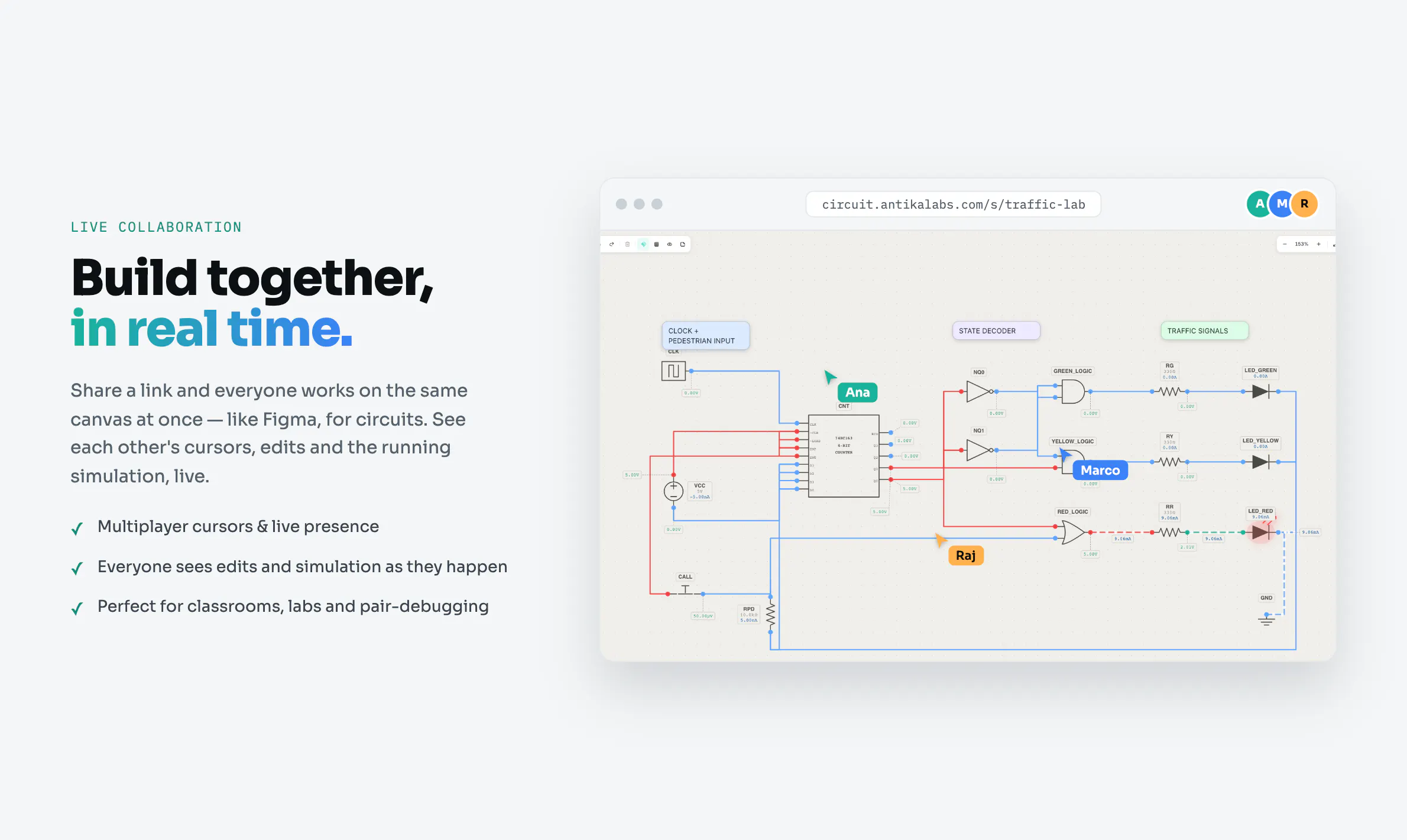1407x840 pixels.
Task: Click Ana's green cursor name tag
Action: click(x=857, y=392)
